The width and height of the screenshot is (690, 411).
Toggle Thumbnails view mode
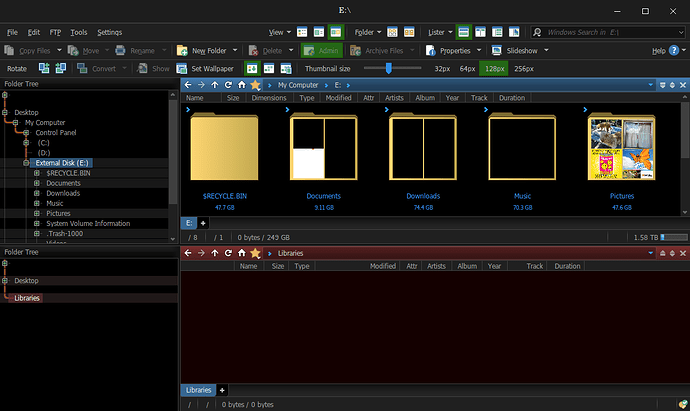coord(335,32)
